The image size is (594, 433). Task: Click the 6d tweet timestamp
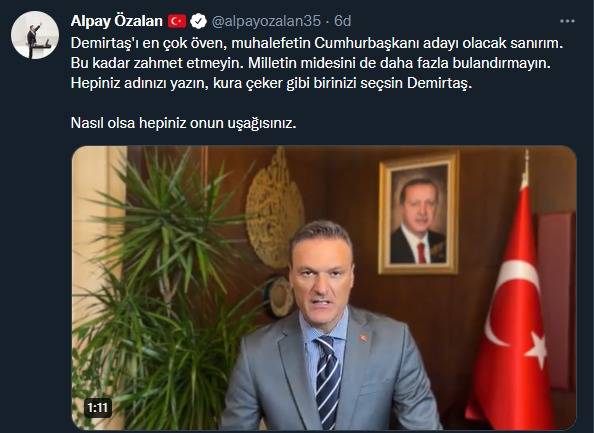[342, 21]
